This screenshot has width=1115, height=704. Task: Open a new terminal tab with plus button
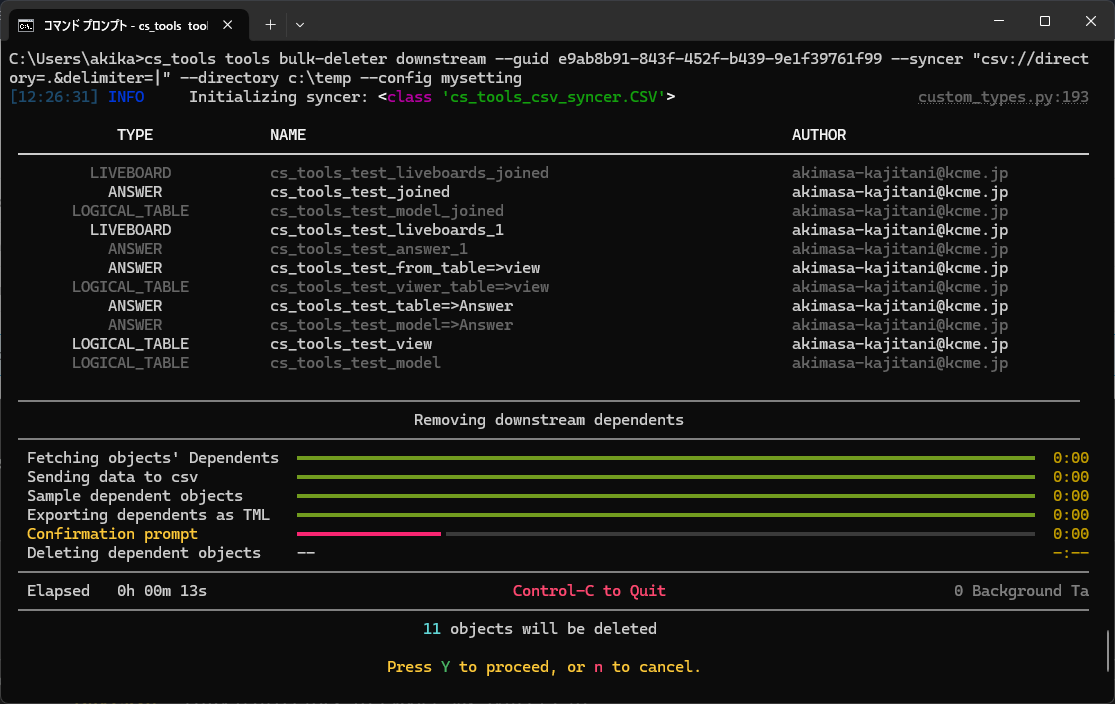pos(270,23)
